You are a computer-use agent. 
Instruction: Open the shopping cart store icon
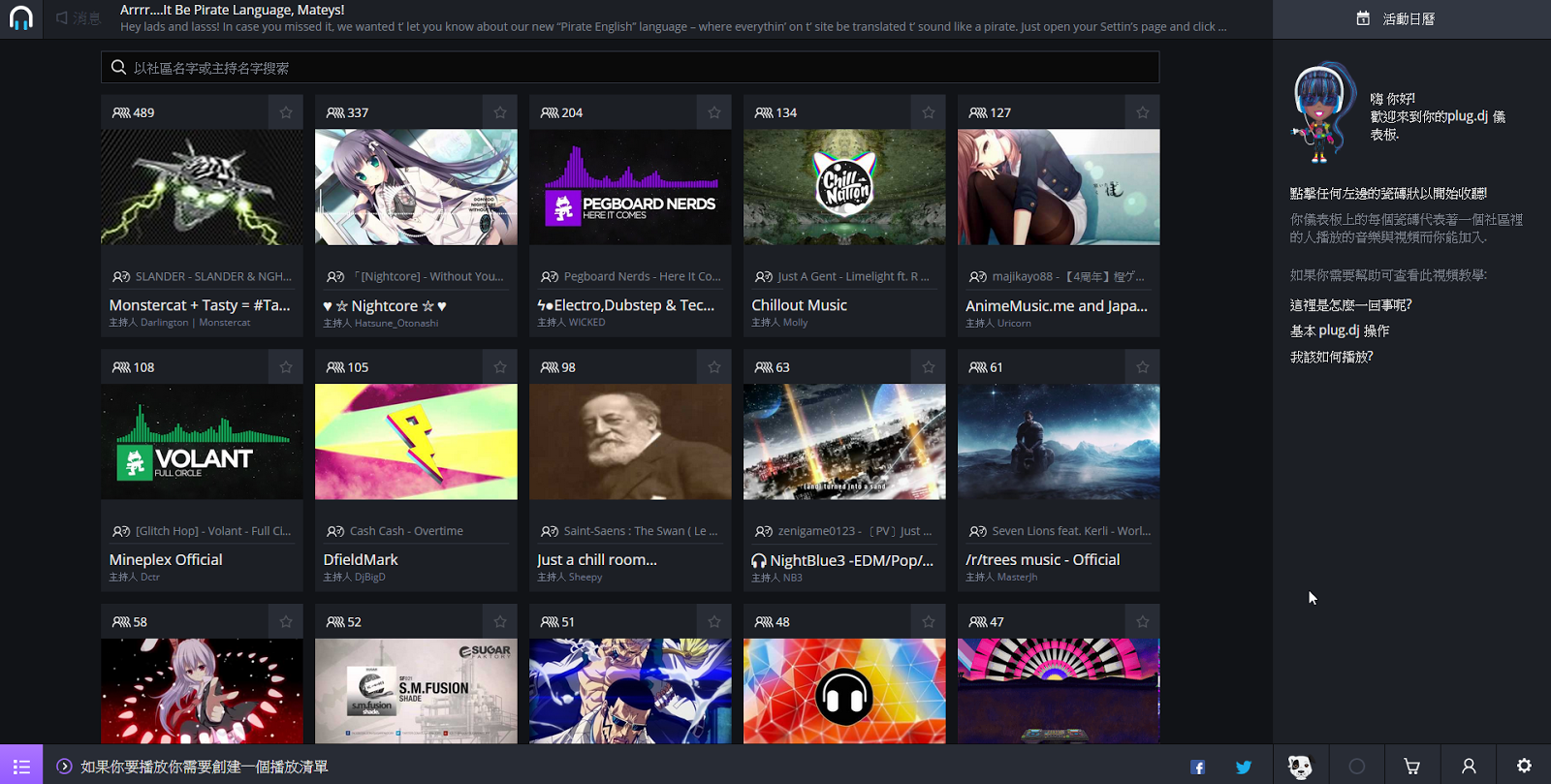1412,766
